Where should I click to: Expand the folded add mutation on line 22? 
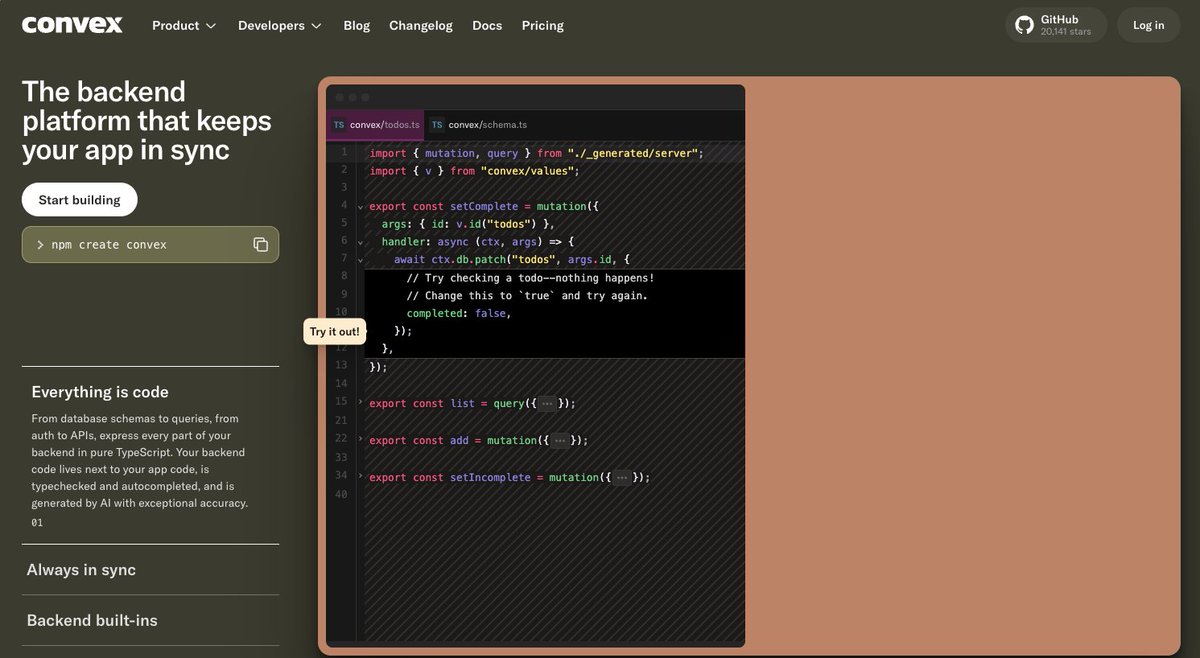pyautogui.click(x=360, y=439)
